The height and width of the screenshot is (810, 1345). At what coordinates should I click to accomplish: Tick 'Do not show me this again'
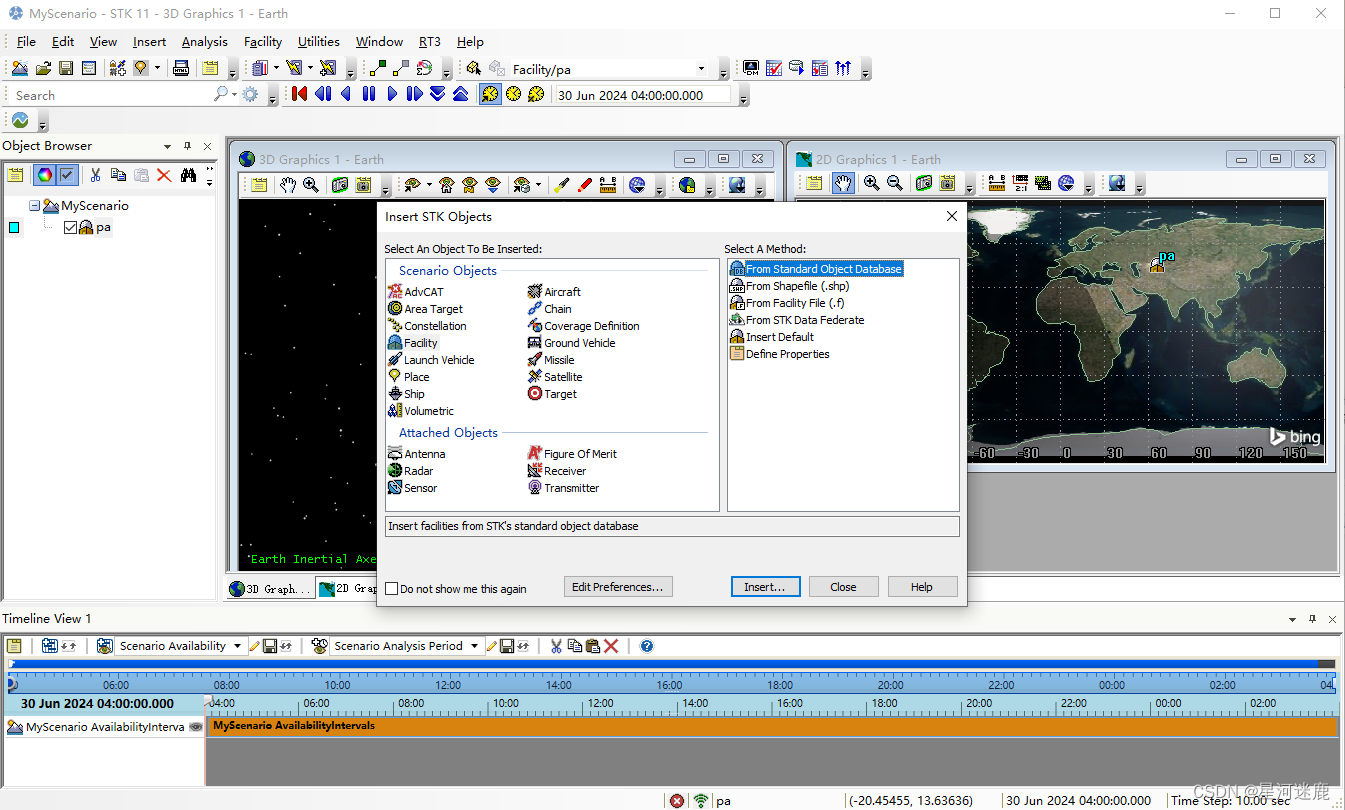pos(392,589)
